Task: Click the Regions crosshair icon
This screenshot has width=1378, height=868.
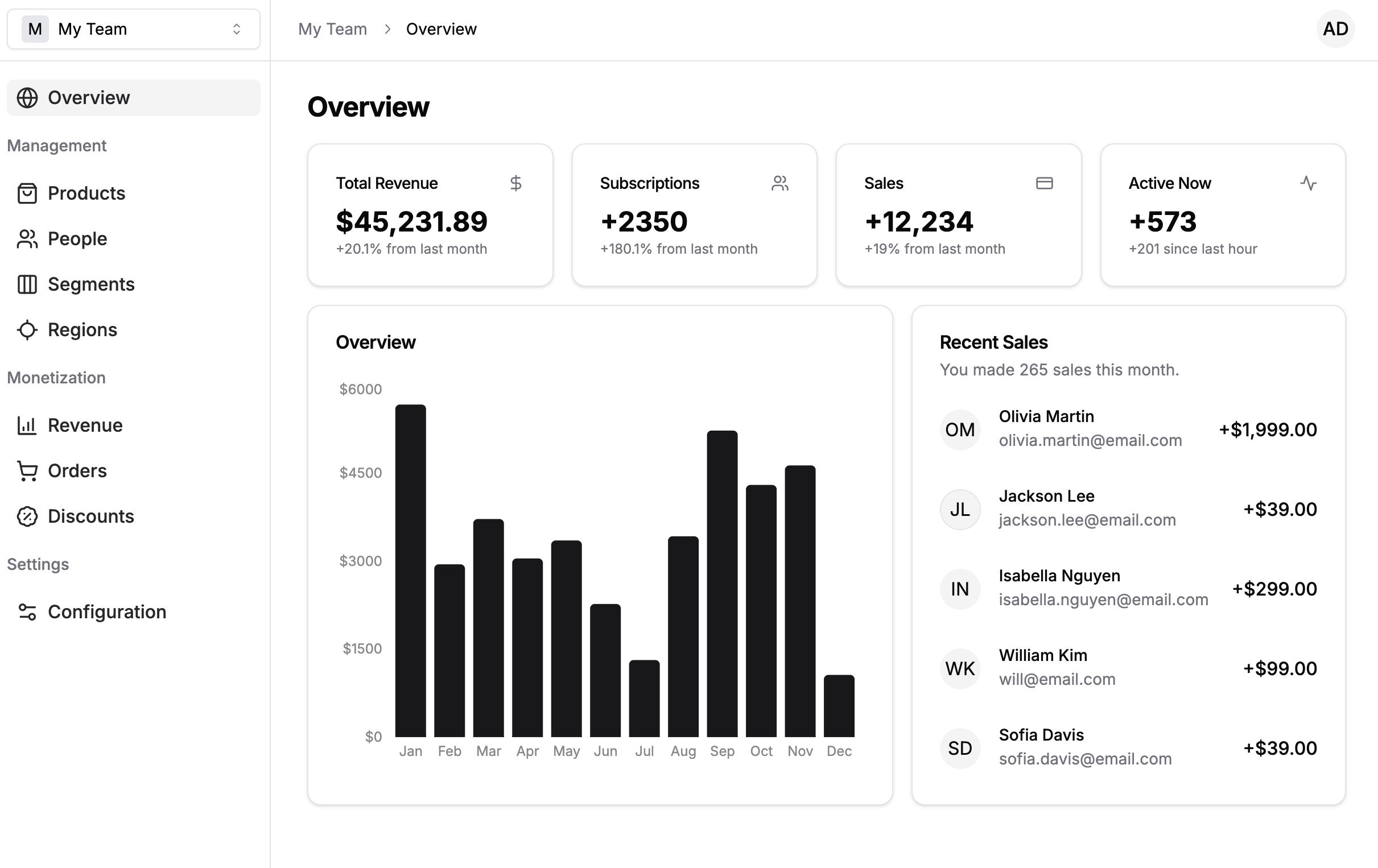Action: pos(27,330)
